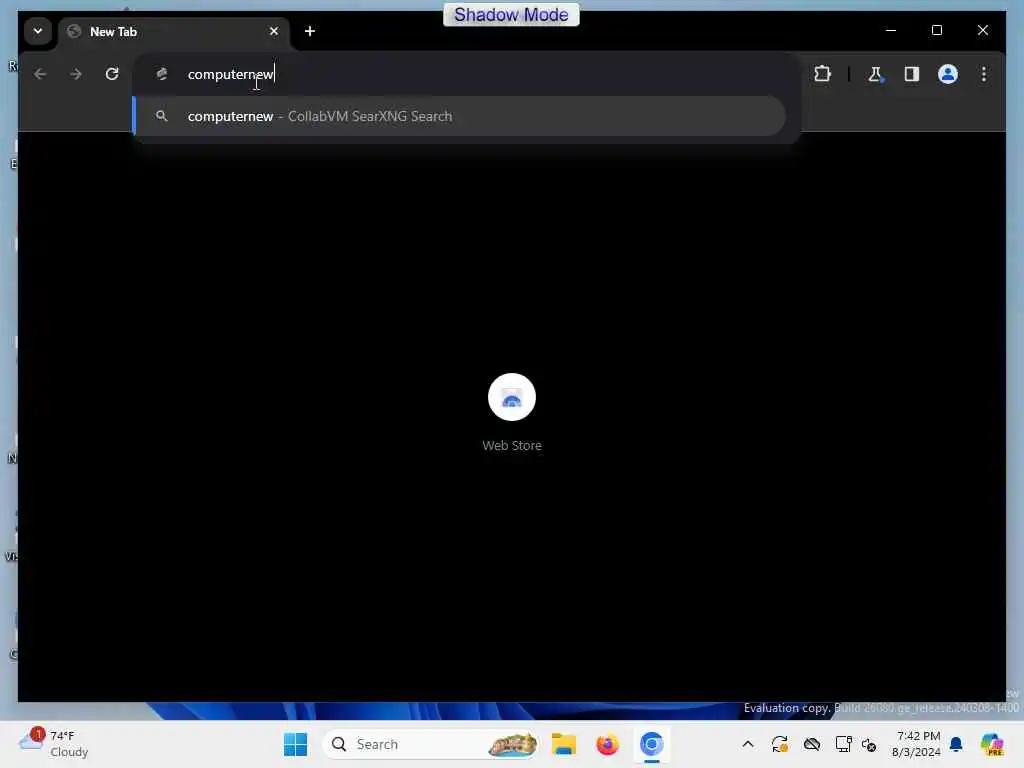Image resolution: width=1024 pixels, height=768 pixels.
Task: Open the clock showing 7:42 PM
Action: coord(917,744)
